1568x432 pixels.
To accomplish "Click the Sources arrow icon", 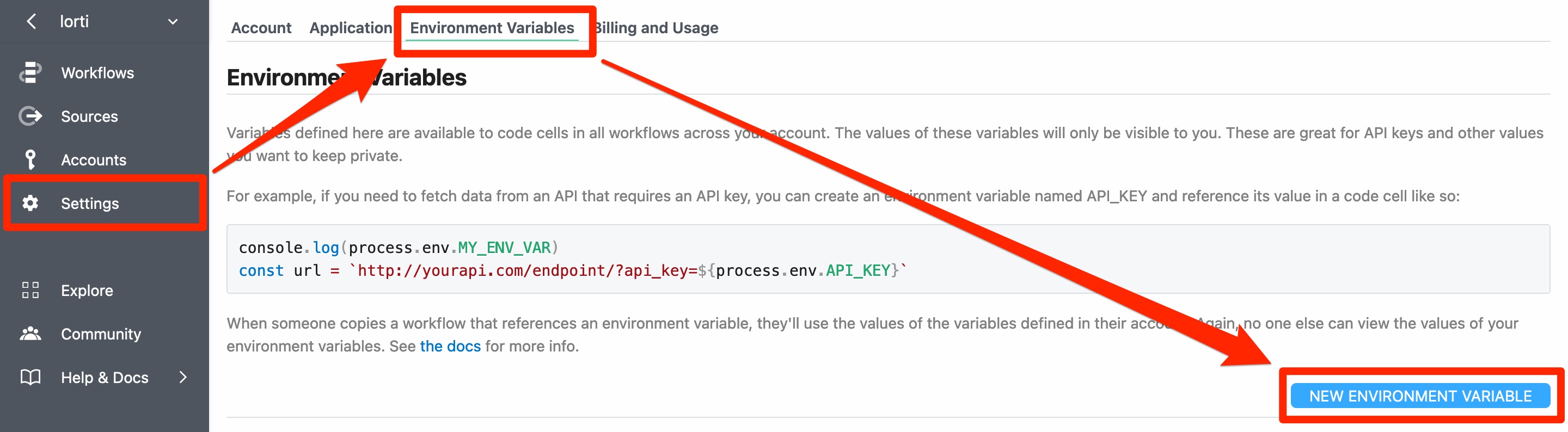I will pyautogui.click(x=30, y=115).
